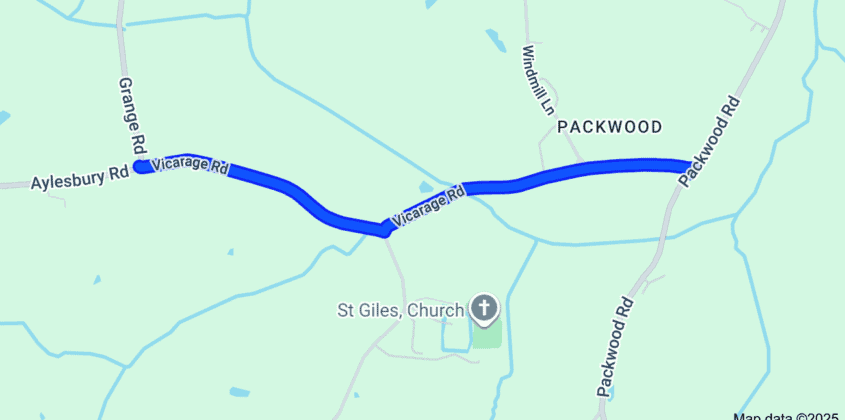Click the square moat outline left of churchyard

[x=456, y=336]
